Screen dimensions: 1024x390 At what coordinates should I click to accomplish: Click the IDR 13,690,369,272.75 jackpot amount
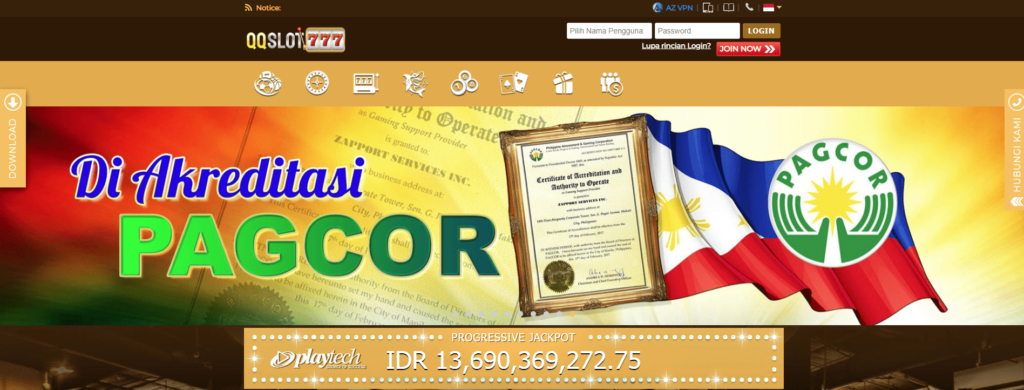[513, 361]
